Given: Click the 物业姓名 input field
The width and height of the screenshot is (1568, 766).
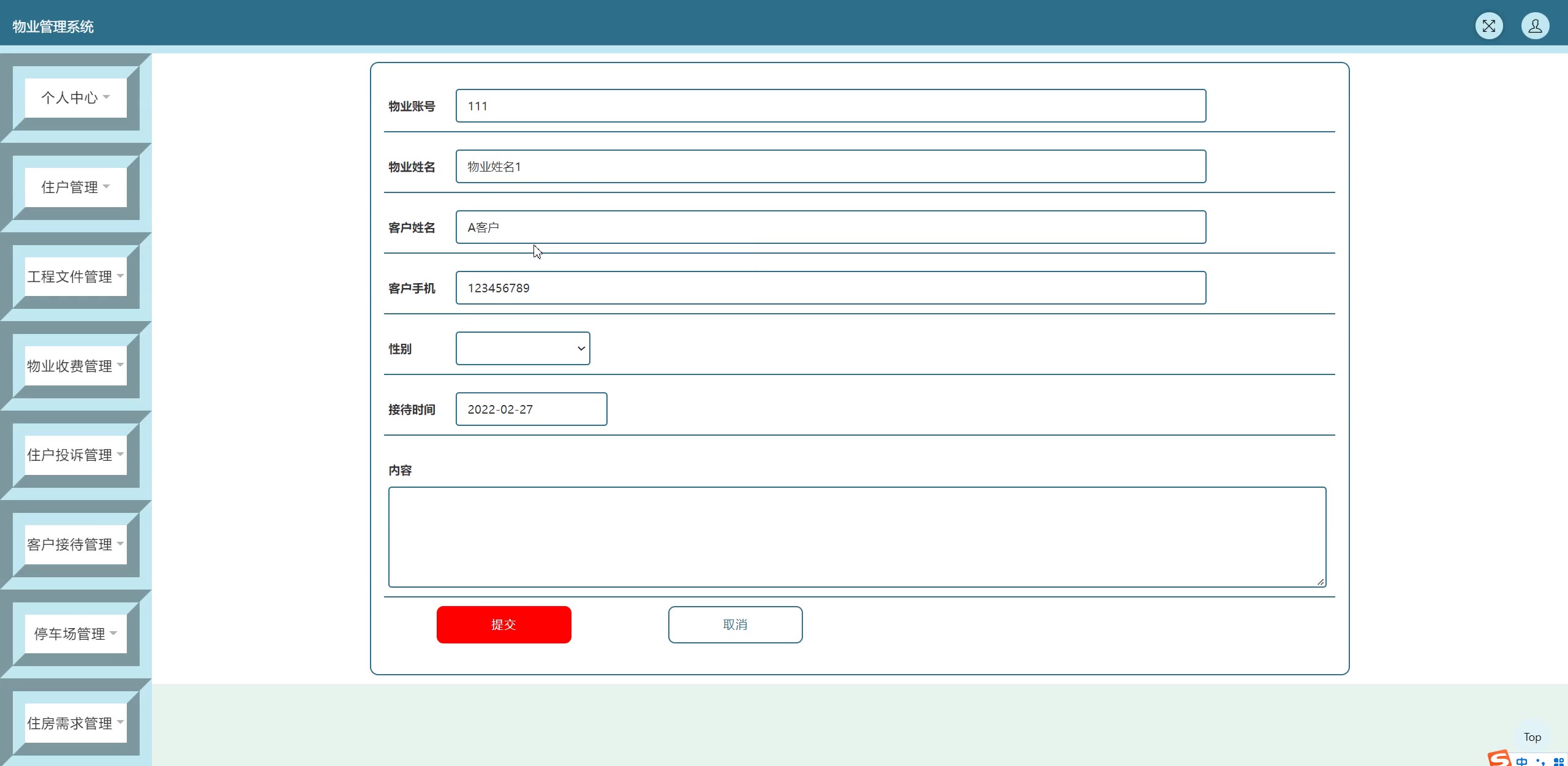Looking at the screenshot, I should pos(831,166).
